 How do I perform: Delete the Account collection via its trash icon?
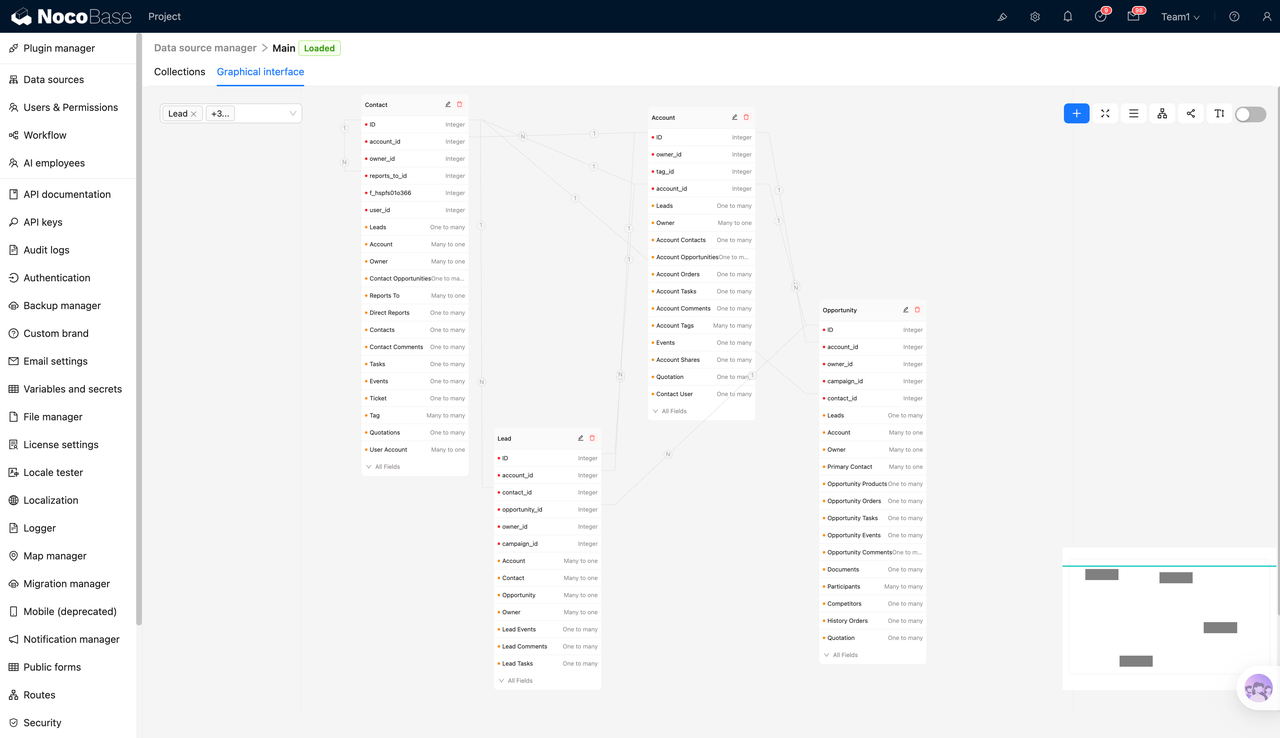tap(745, 116)
